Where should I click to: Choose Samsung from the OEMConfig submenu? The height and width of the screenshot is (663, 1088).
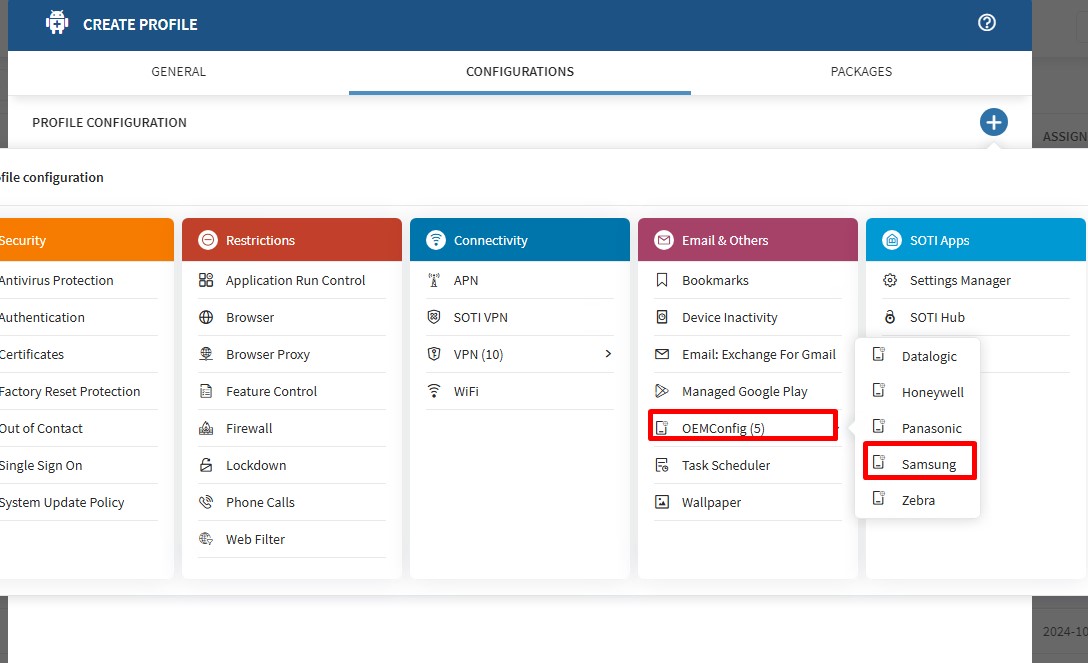pyautogui.click(x=928, y=464)
